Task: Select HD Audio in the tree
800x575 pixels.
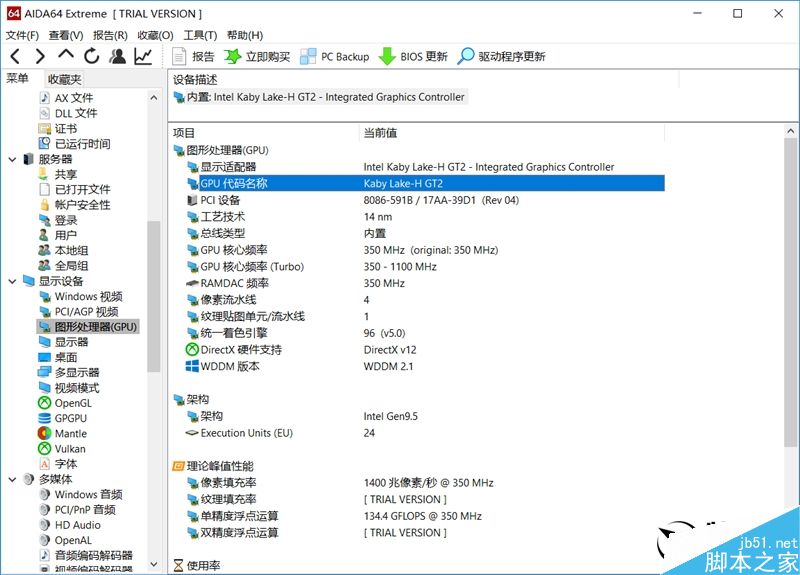Action: pos(70,525)
